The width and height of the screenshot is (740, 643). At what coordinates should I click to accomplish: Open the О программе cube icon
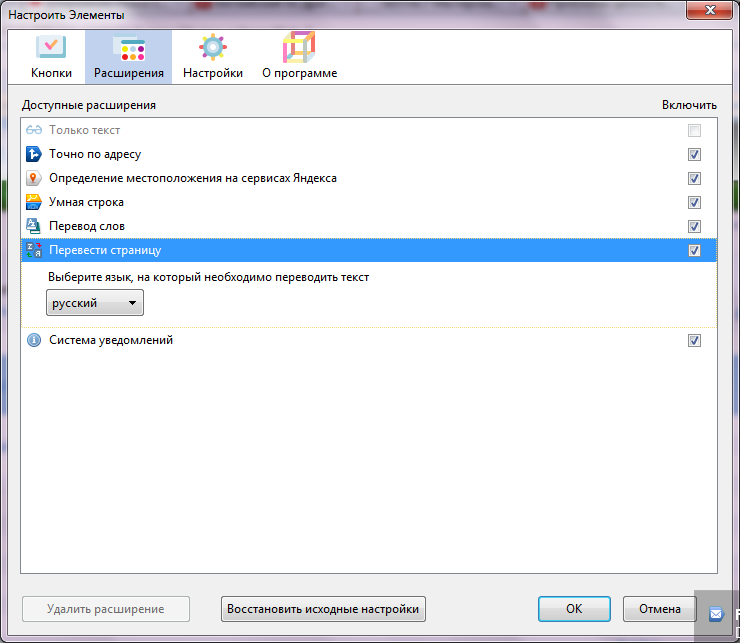point(299,47)
